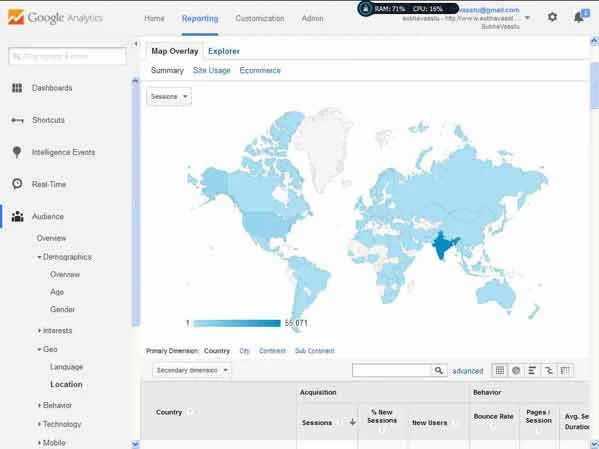Click the RAM/CPU monitor overlay icon
This screenshot has height=449, width=599.
pyautogui.click(x=366, y=8)
